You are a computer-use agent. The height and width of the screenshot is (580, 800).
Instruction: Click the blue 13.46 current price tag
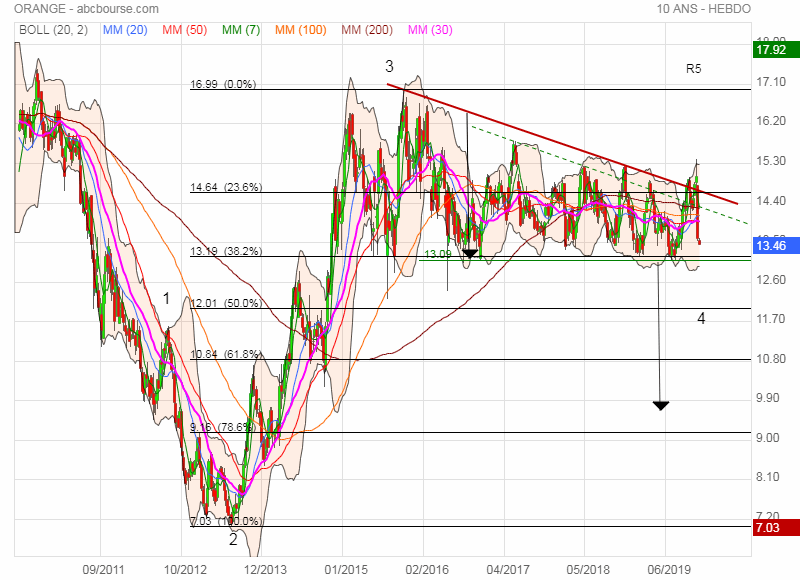coord(776,246)
